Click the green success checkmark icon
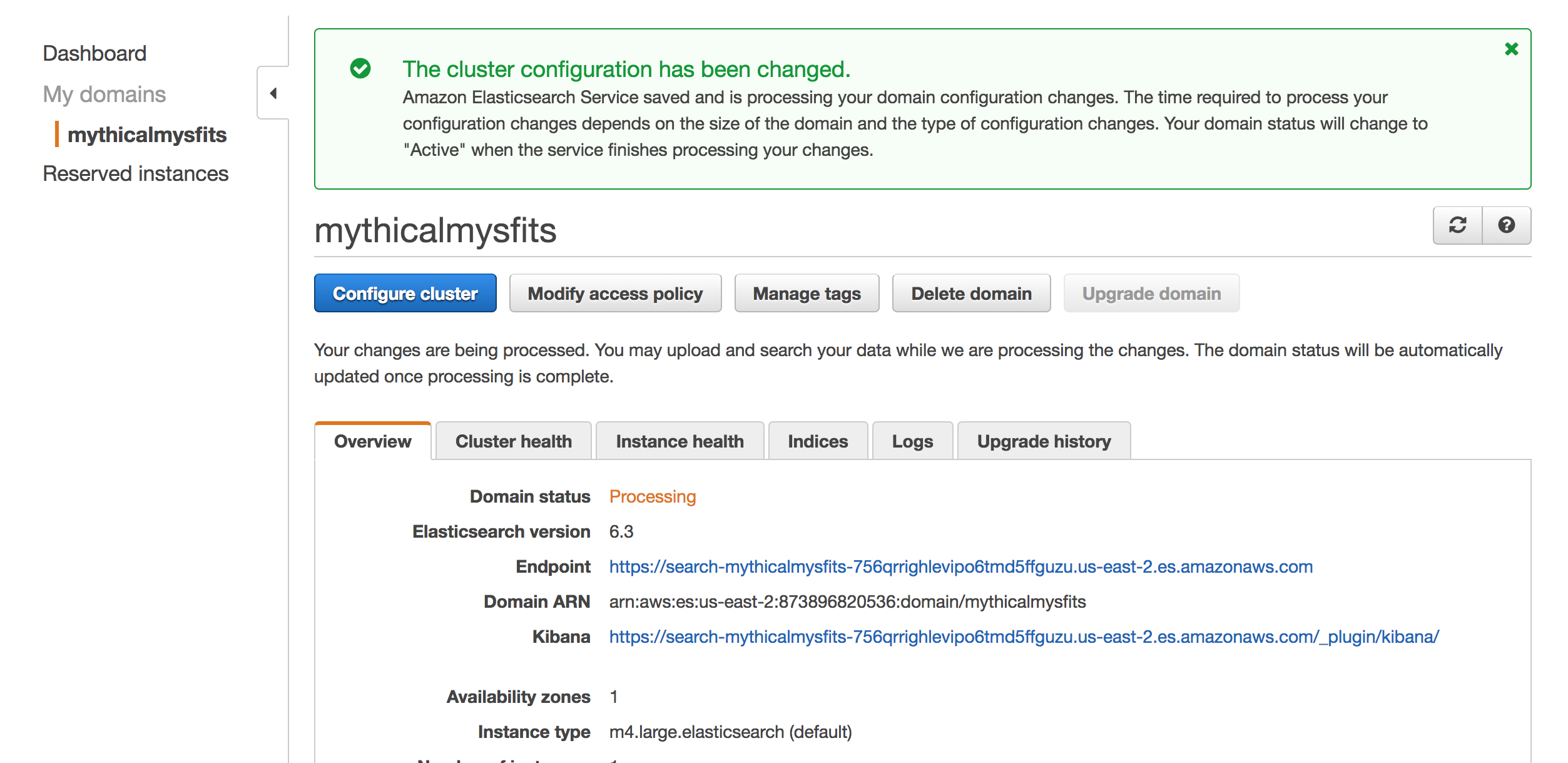This screenshot has width=1568, height=763. coord(360,68)
